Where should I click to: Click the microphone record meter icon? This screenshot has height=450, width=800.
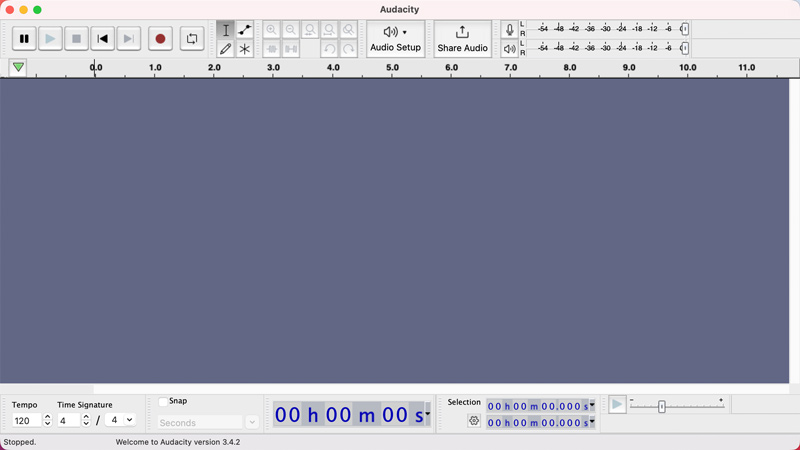509,30
